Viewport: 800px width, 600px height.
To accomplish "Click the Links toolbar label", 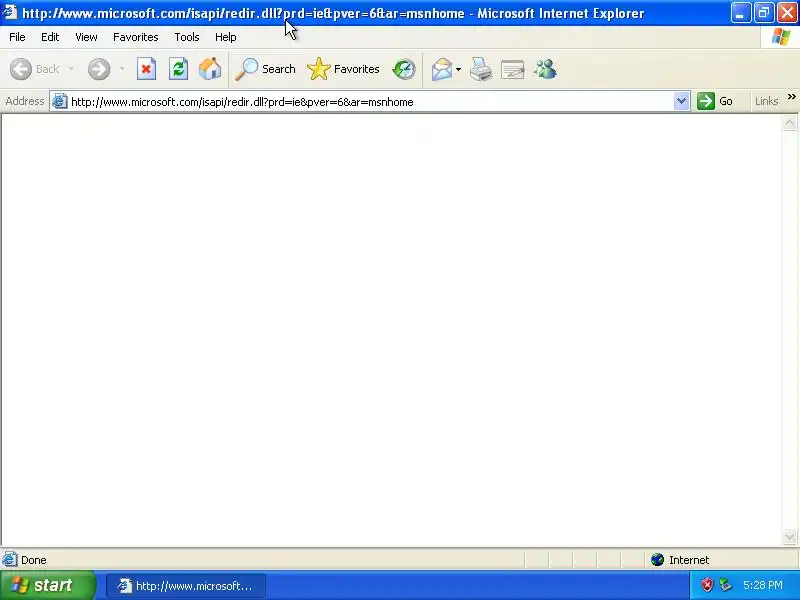I will pos(766,101).
